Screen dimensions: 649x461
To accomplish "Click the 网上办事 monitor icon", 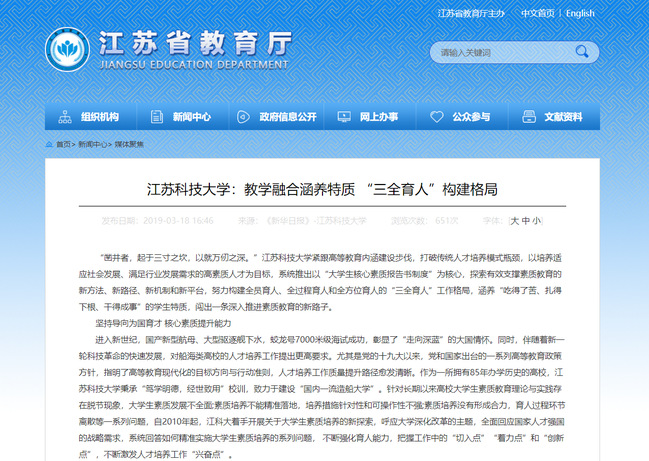I will [345, 117].
